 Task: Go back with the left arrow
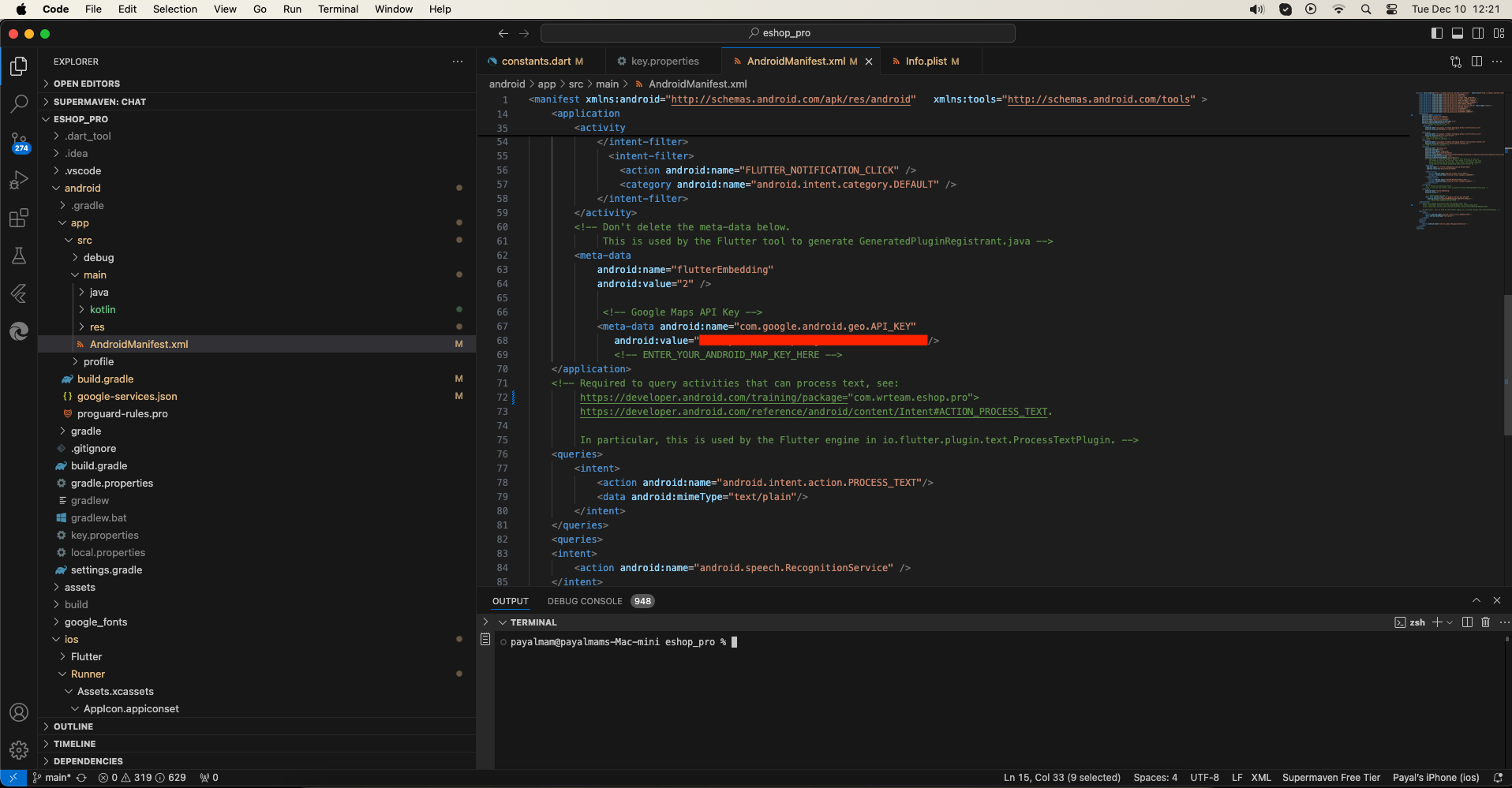[503, 33]
